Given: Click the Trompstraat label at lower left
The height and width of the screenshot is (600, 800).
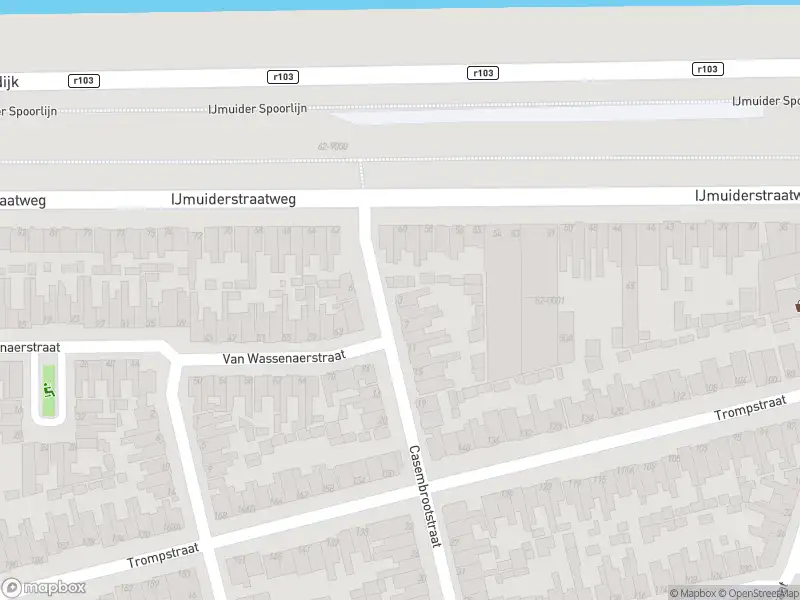Looking at the screenshot, I should [x=163, y=556].
